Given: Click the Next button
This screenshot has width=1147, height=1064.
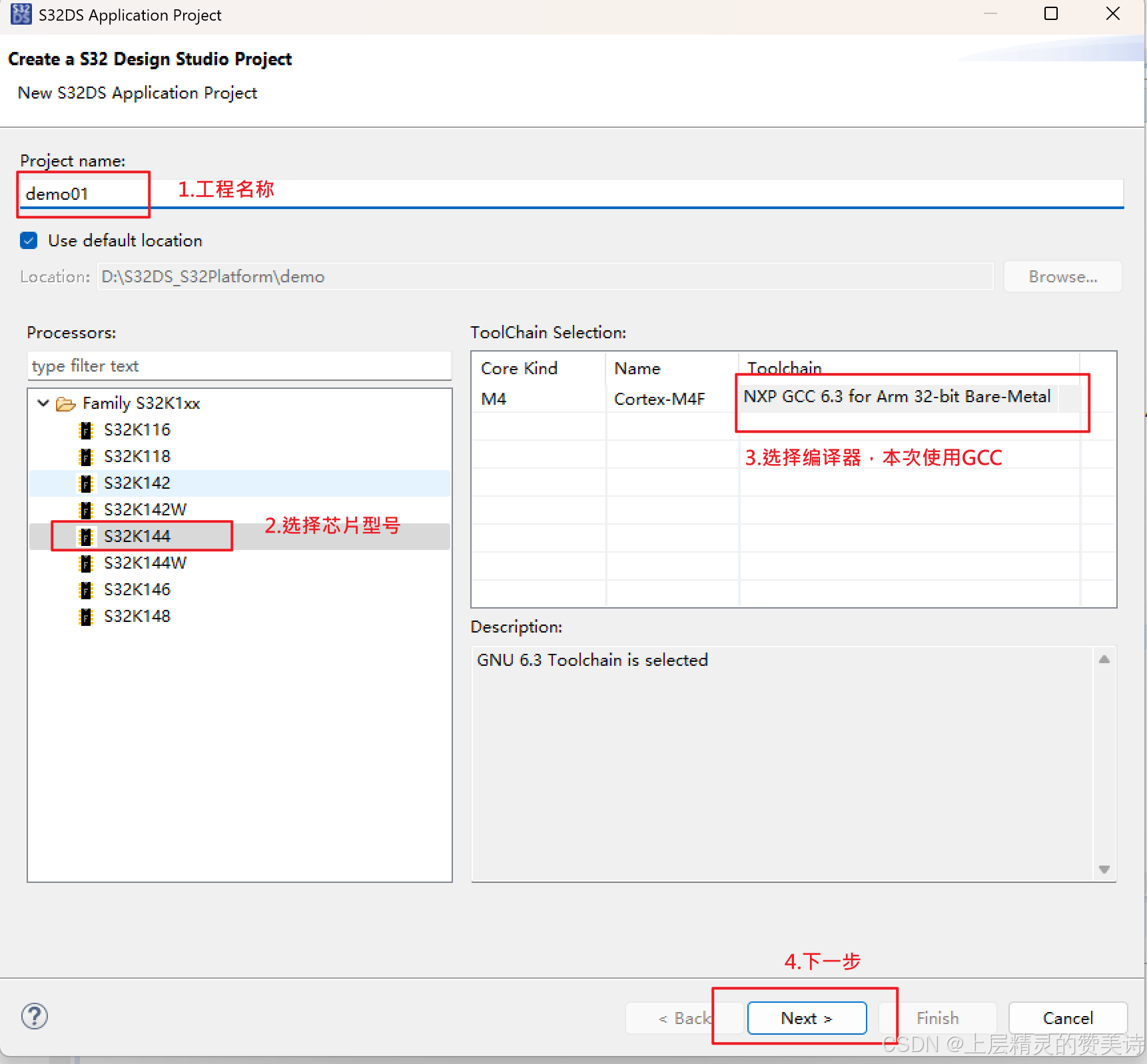Looking at the screenshot, I should coord(807,1018).
